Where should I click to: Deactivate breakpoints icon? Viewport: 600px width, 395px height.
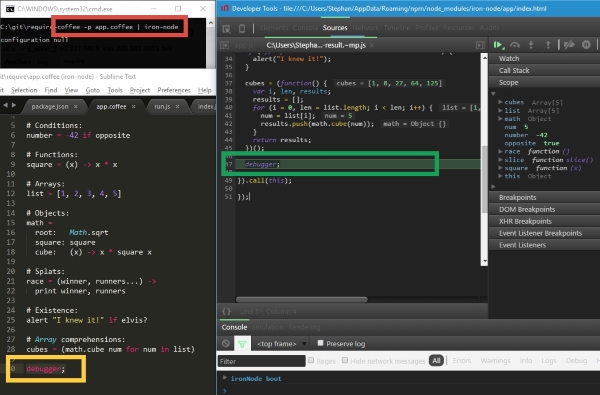point(569,45)
